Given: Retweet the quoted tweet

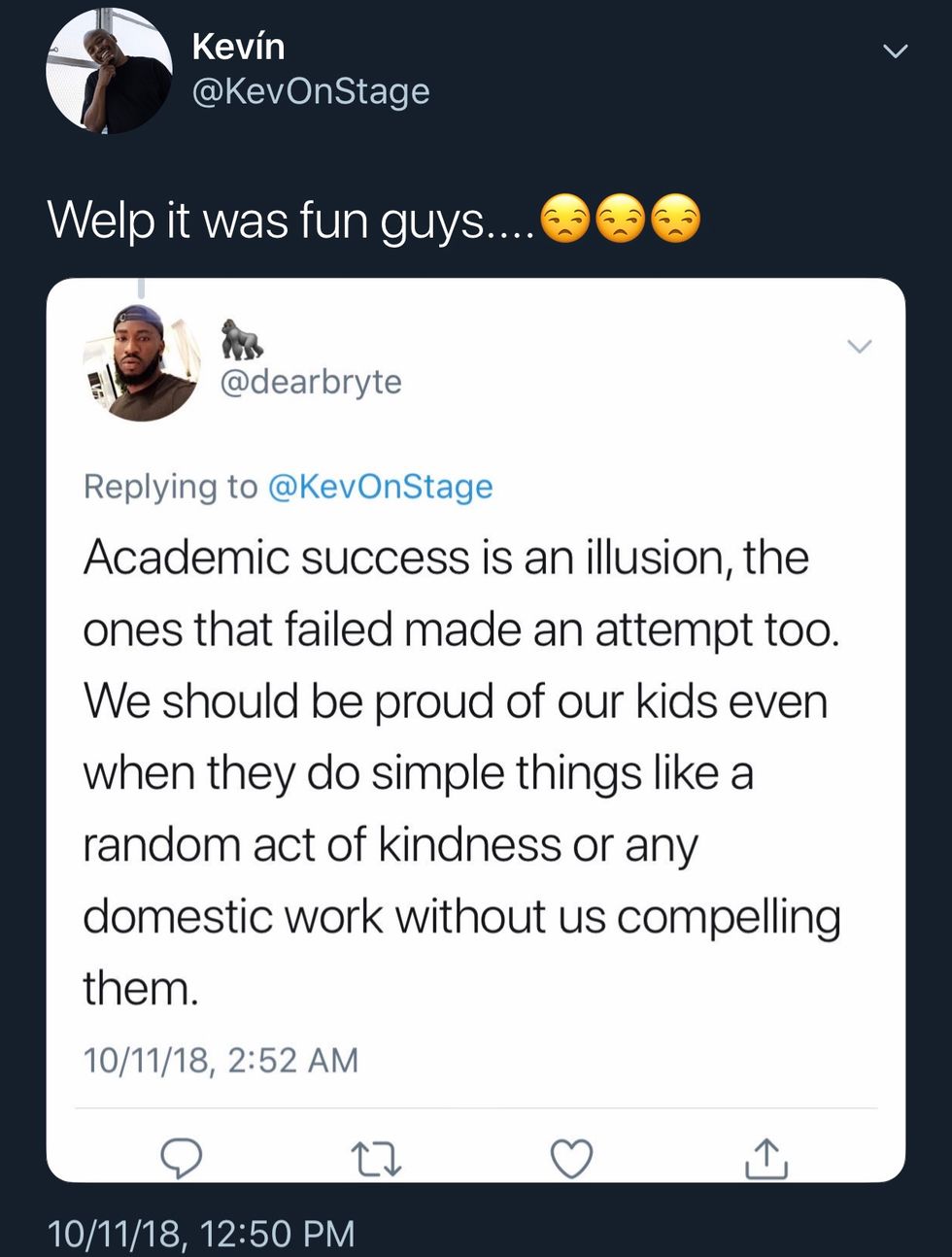Looking at the screenshot, I should (376, 1159).
